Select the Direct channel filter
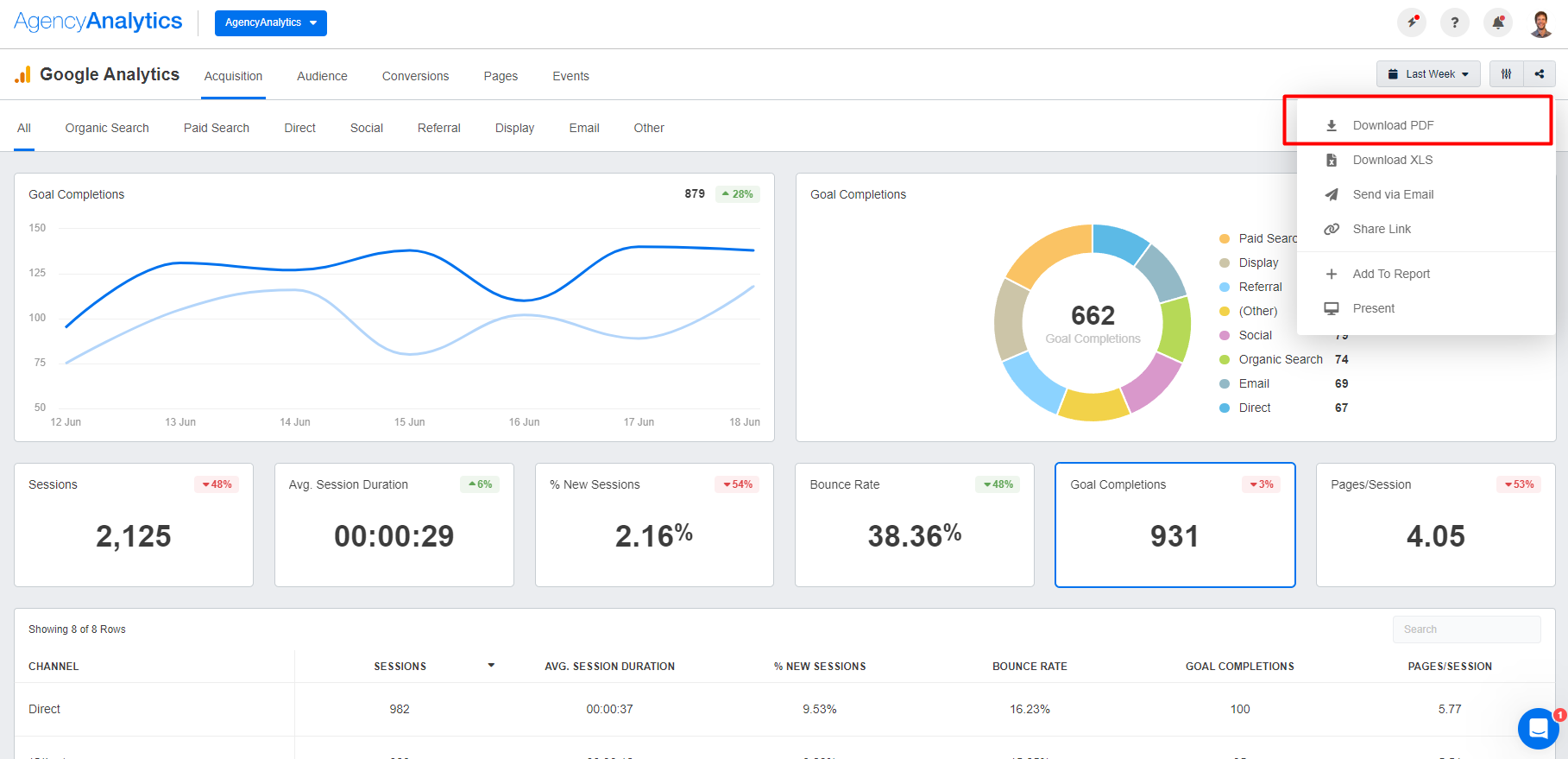The height and width of the screenshot is (759, 1568). [300, 128]
